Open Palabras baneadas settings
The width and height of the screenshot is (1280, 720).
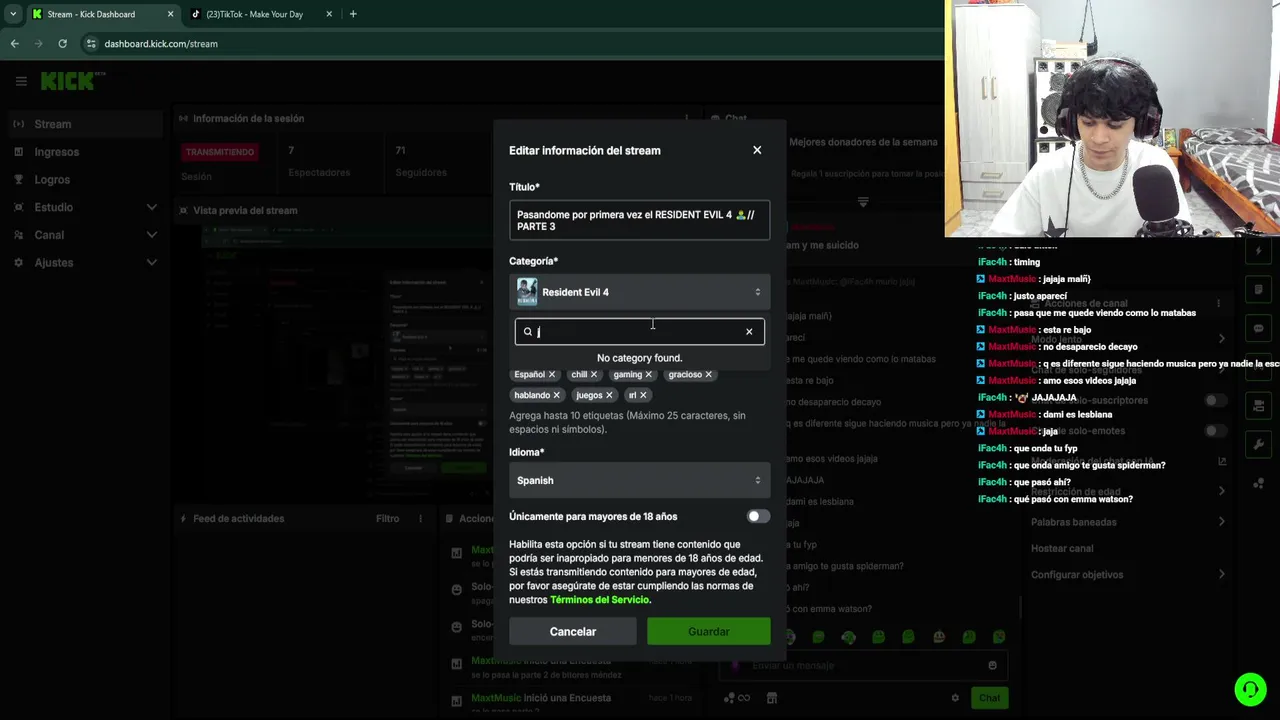1128,522
